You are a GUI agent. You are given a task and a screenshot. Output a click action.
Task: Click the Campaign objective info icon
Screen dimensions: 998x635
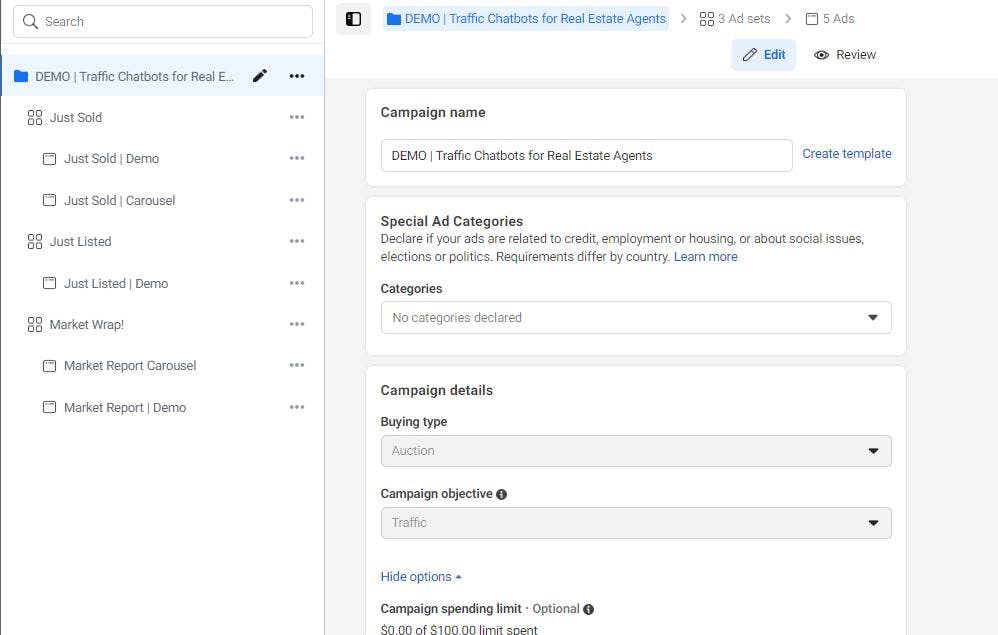(502, 494)
